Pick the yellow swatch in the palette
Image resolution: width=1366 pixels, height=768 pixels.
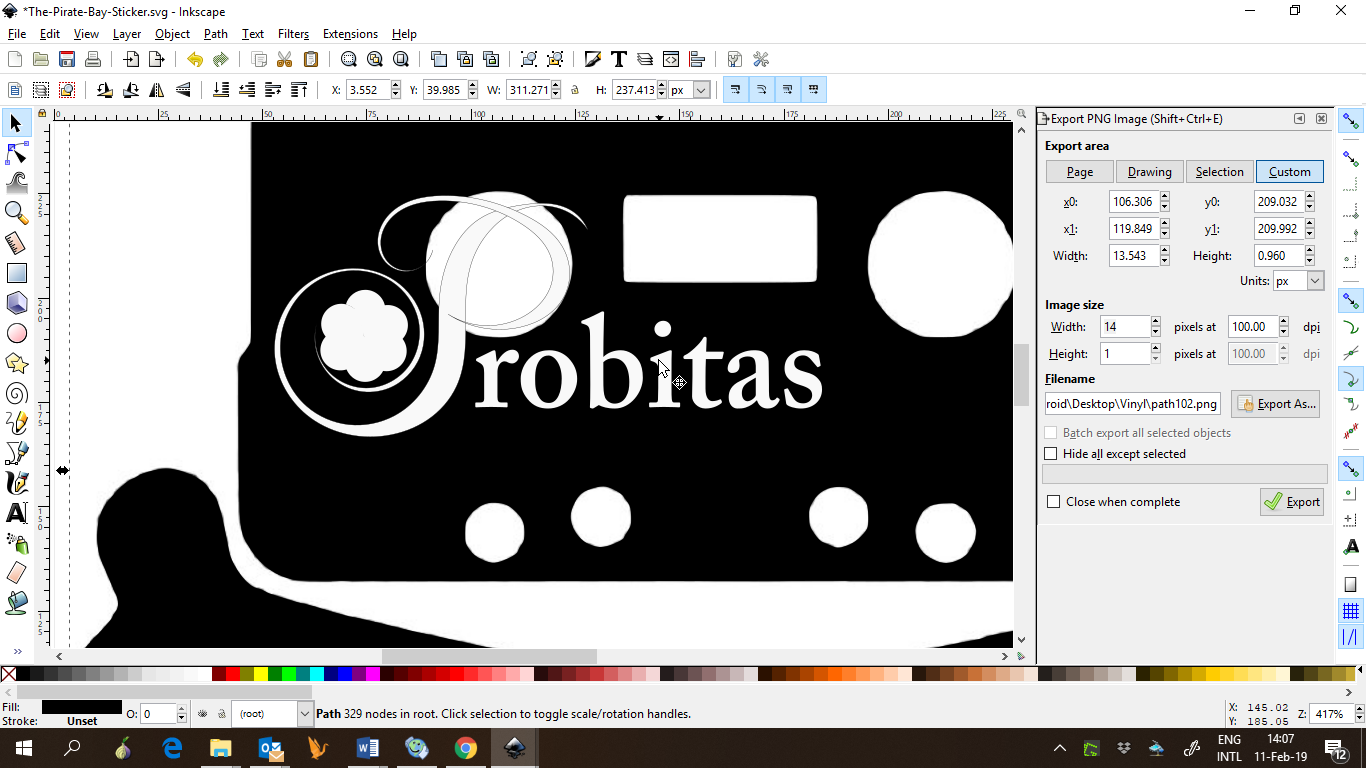point(261,674)
